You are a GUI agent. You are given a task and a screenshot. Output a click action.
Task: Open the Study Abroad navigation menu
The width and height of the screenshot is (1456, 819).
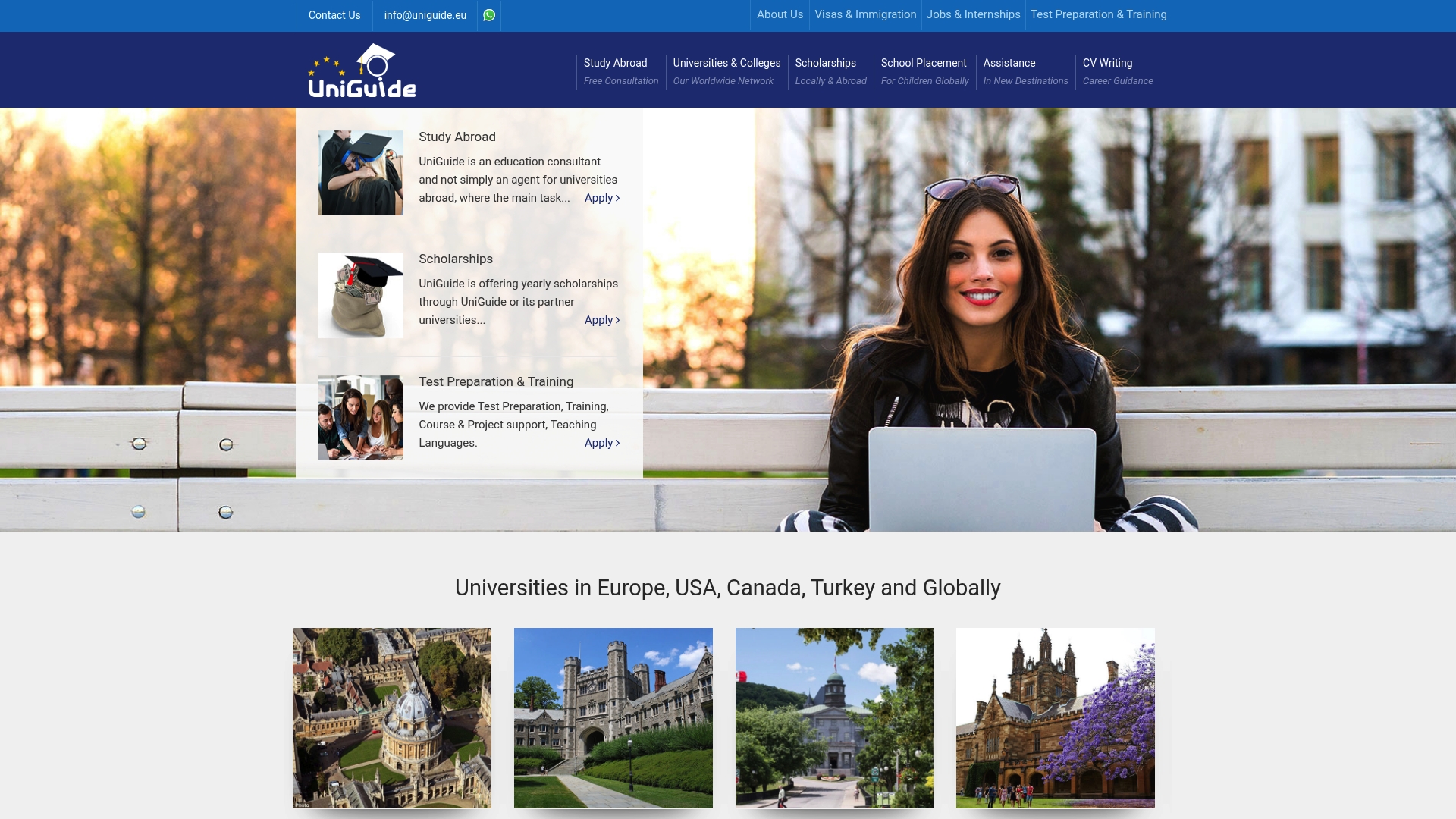(615, 70)
